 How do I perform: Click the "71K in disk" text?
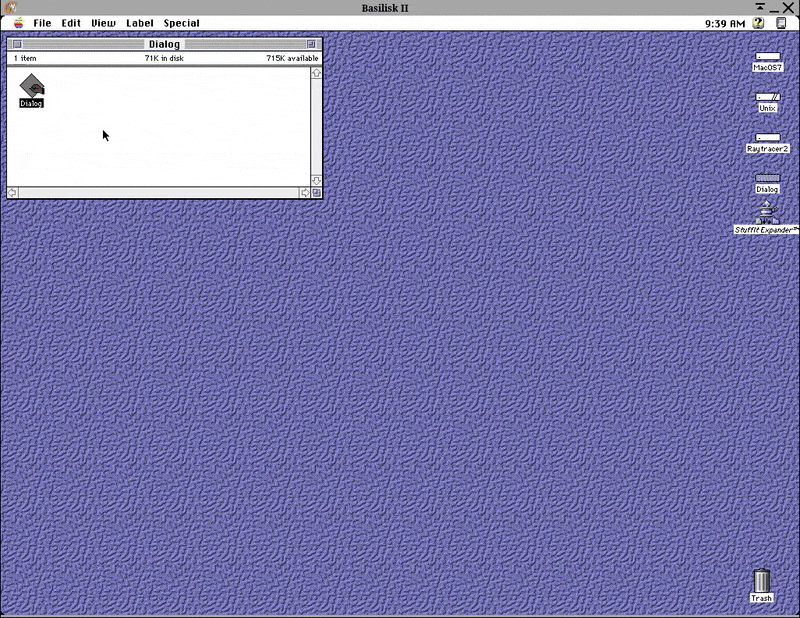point(164,58)
